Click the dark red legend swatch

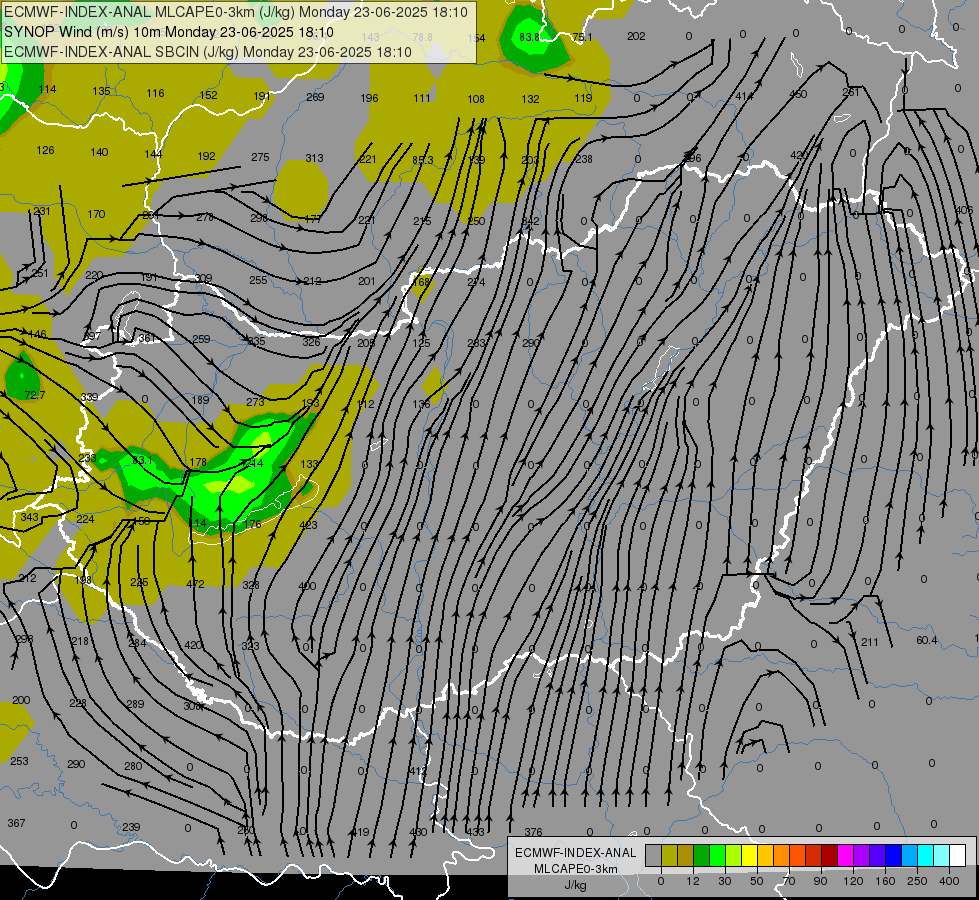point(830,855)
